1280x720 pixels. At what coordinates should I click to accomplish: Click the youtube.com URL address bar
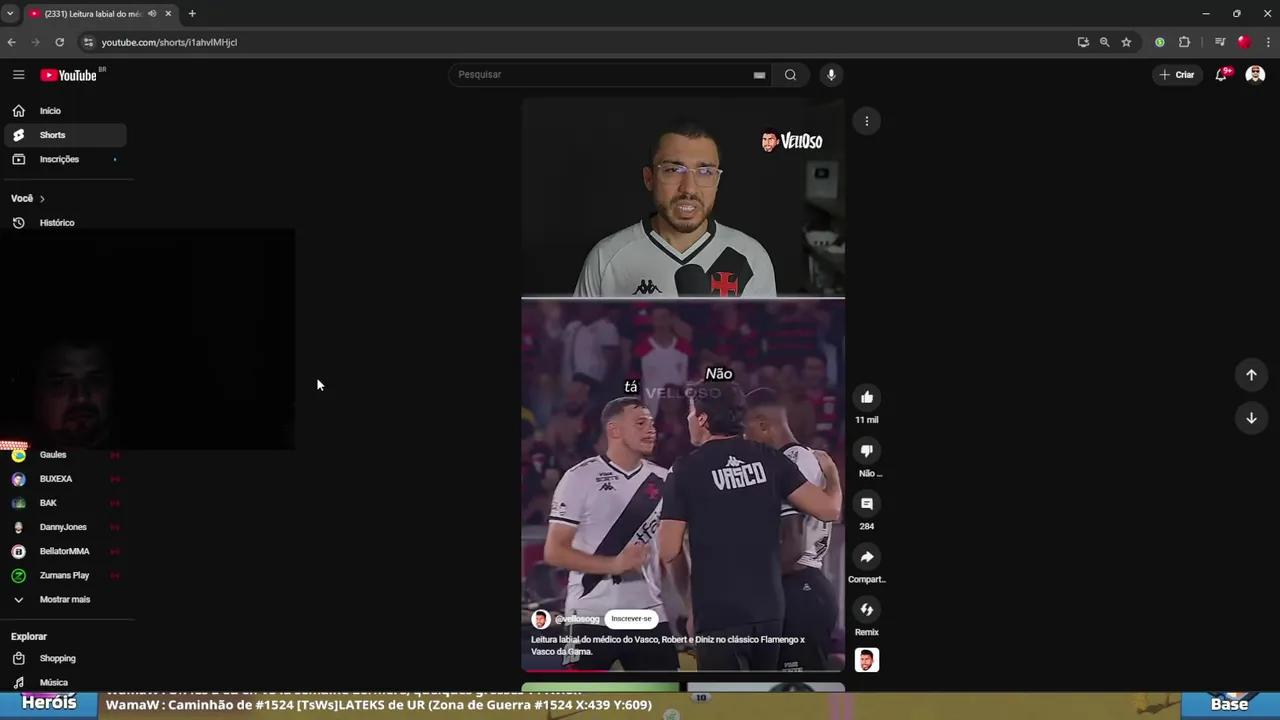[169, 42]
